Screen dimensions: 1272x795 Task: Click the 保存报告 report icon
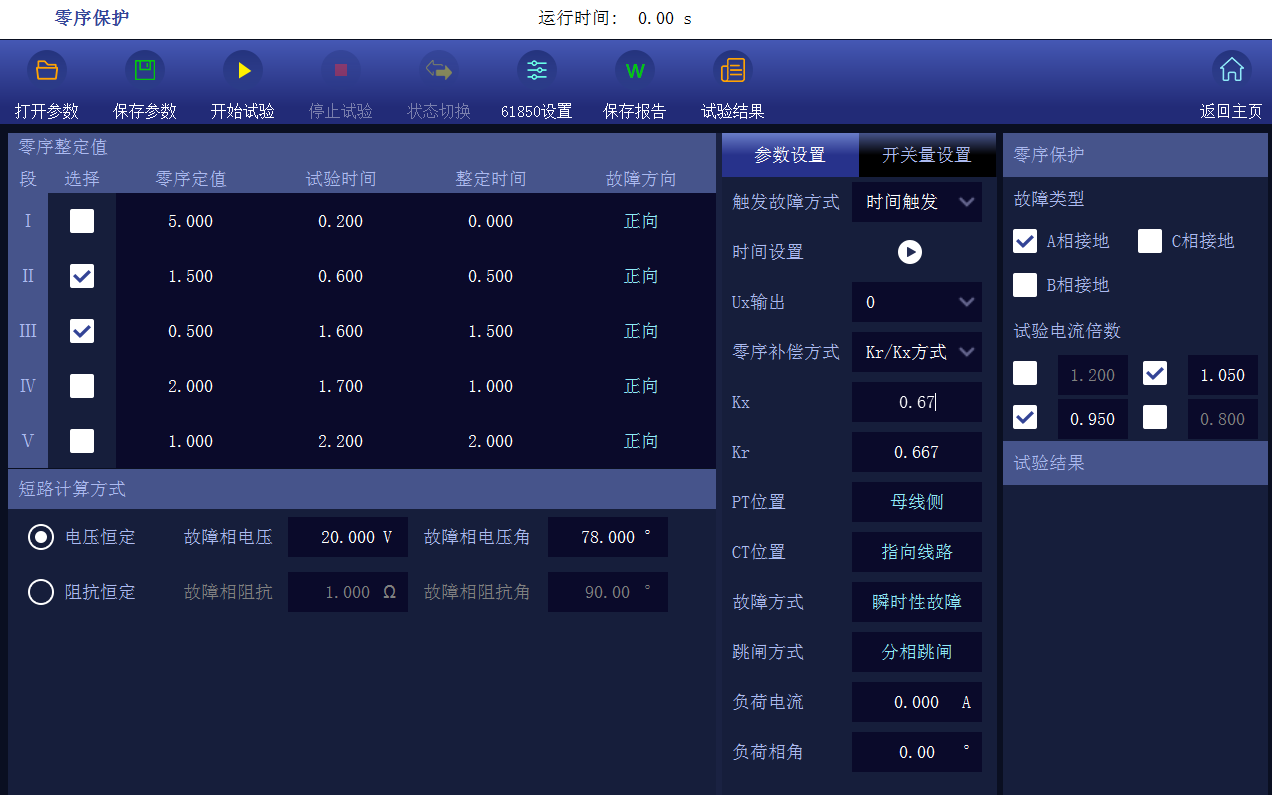click(635, 70)
